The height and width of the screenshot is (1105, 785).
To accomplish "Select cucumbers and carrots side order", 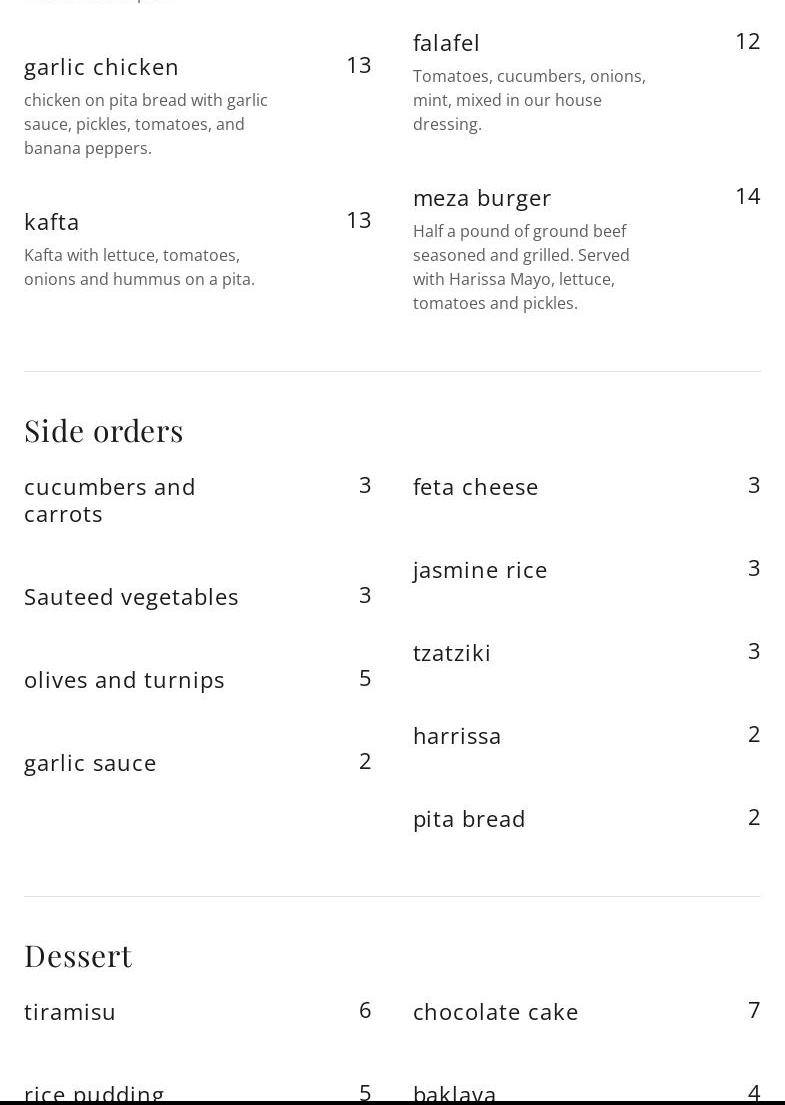I will click(x=110, y=500).
